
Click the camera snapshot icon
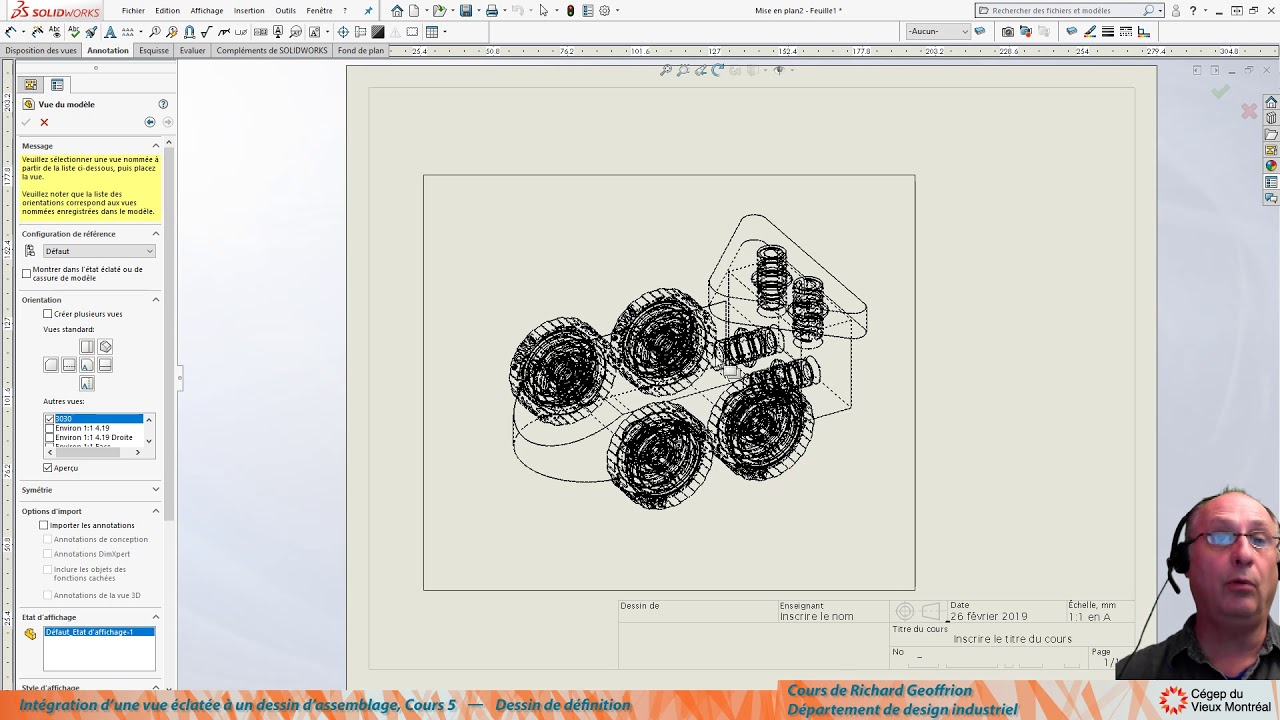point(1007,31)
